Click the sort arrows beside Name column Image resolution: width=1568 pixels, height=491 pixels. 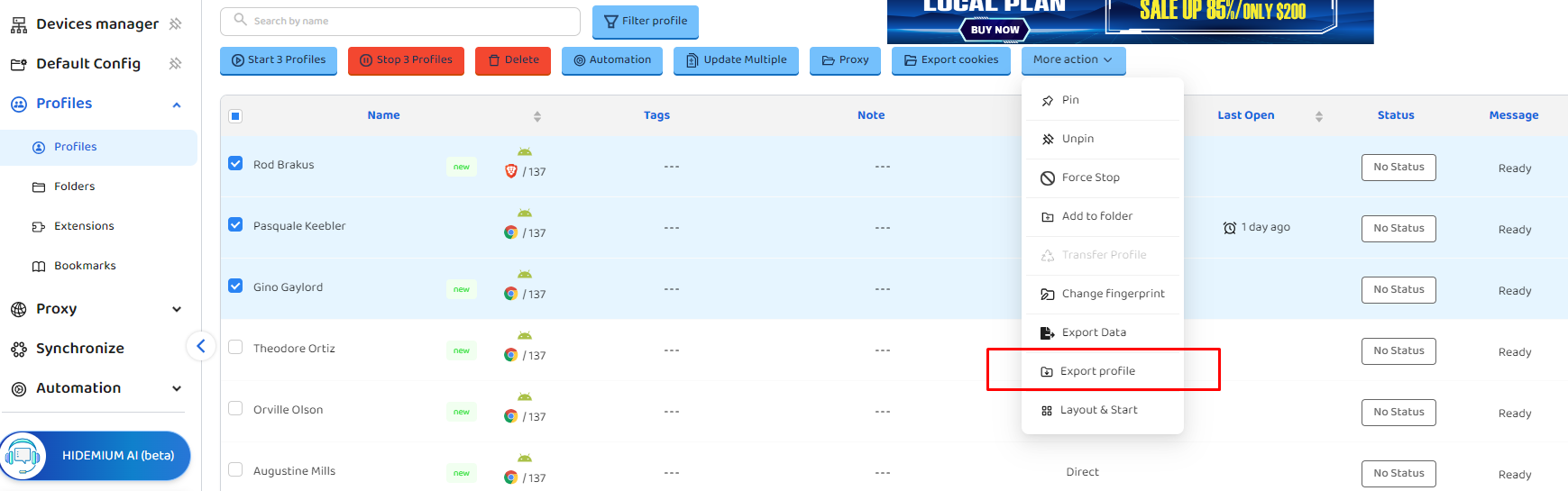pos(537,116)
